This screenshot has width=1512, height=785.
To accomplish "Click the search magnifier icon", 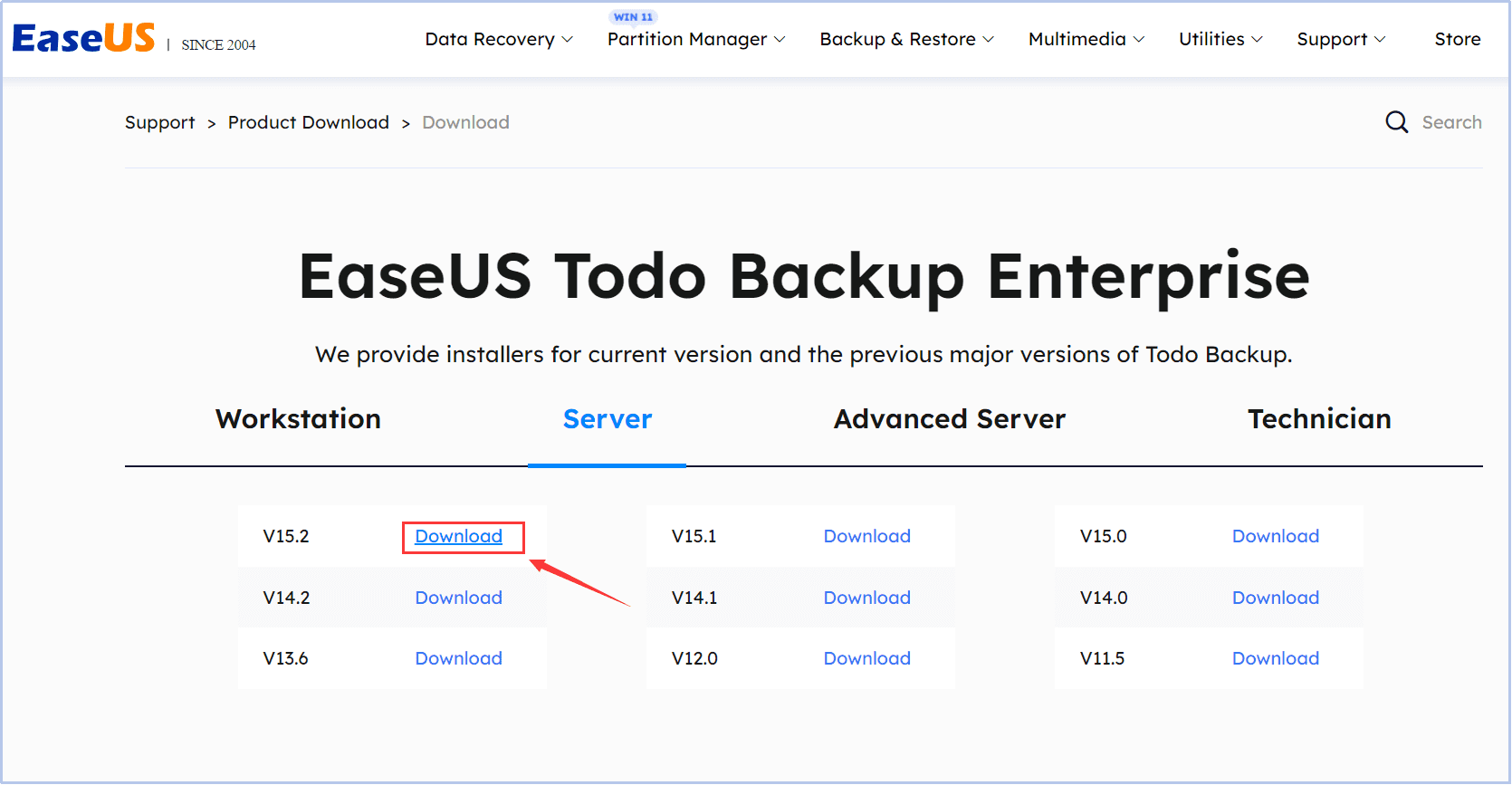I will pyautogui.click(x=1396, y=122).
